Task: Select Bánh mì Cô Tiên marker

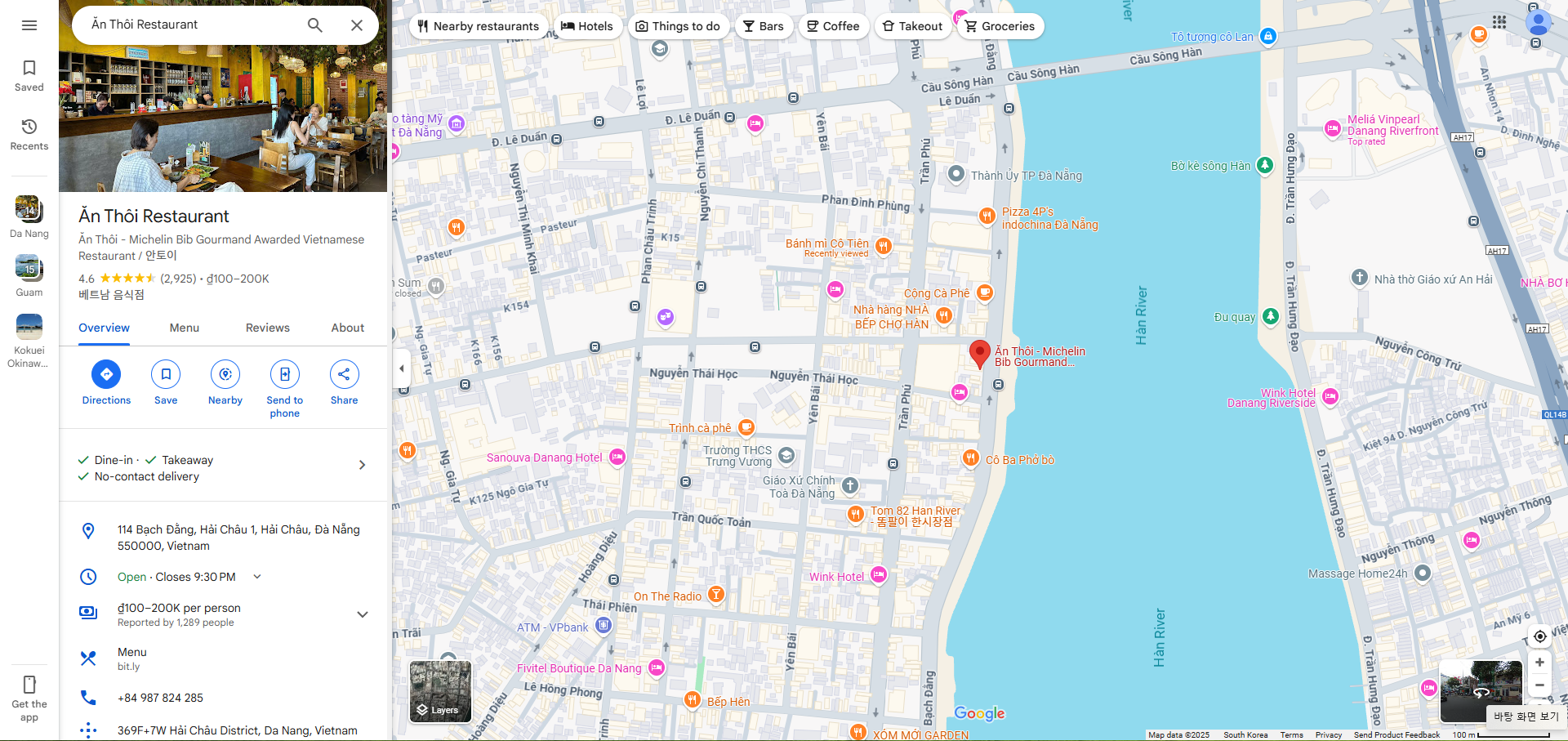Action: point(883,245)
